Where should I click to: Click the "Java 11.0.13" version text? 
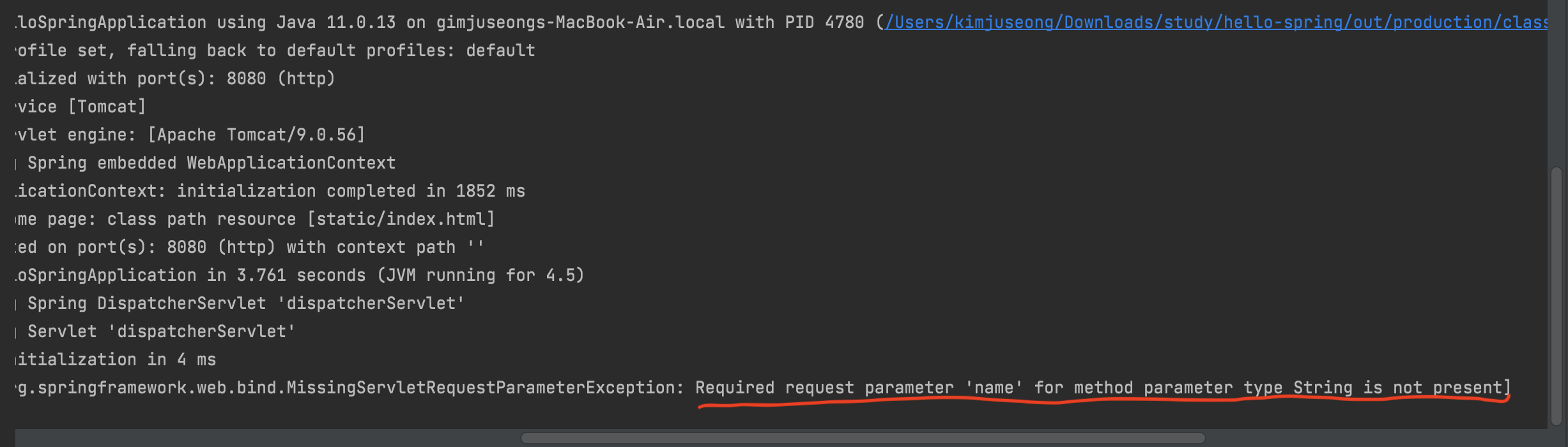336,22
